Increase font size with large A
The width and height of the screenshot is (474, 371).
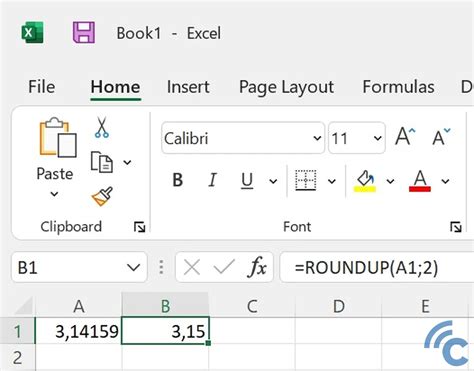[x=405, y=137]
